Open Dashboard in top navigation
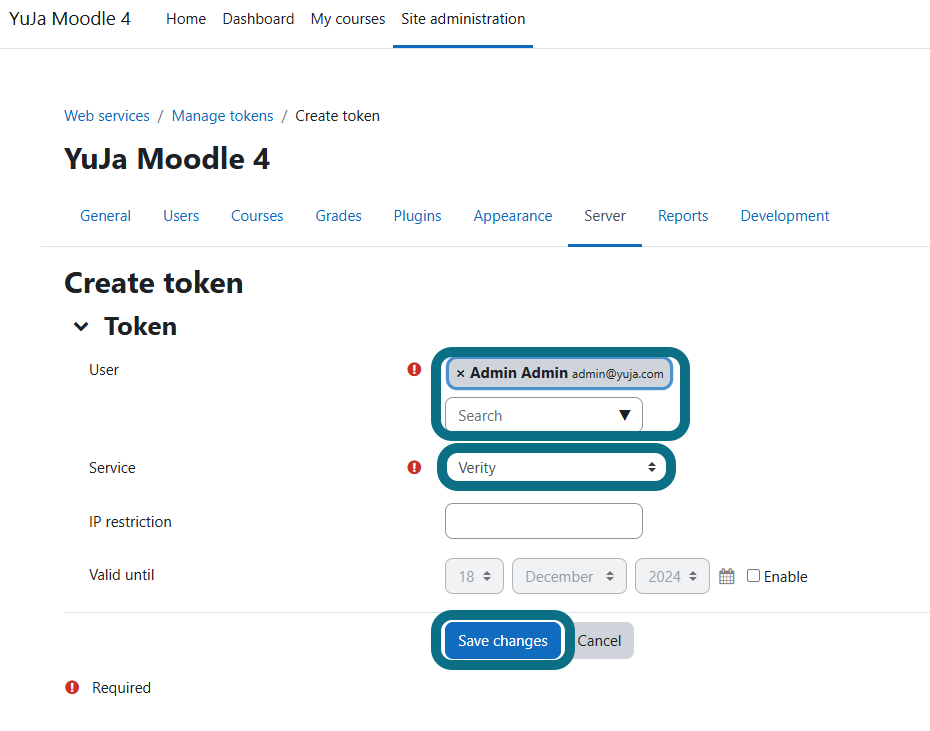This screenshot has width=930, height=731. (x=258, y=19)
